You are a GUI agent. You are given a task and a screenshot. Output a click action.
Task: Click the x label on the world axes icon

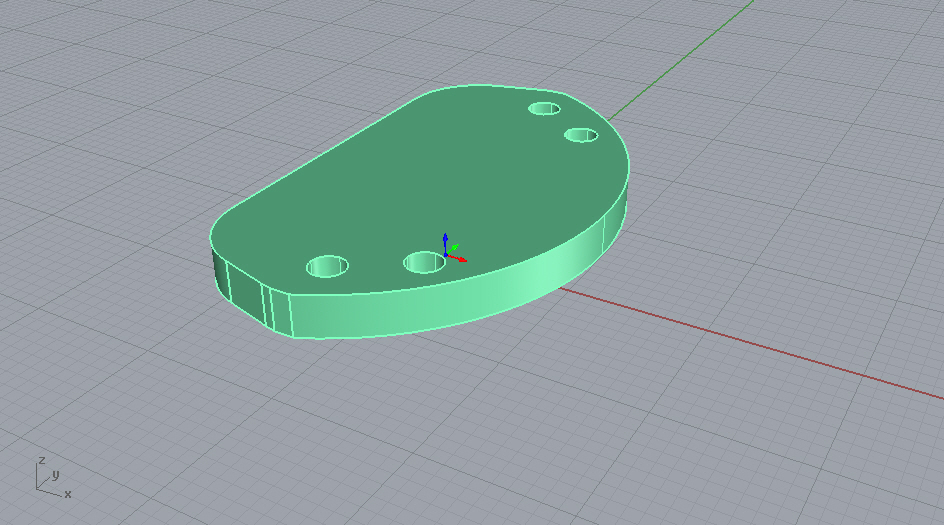pyautogui.click(x=68, y=494)
